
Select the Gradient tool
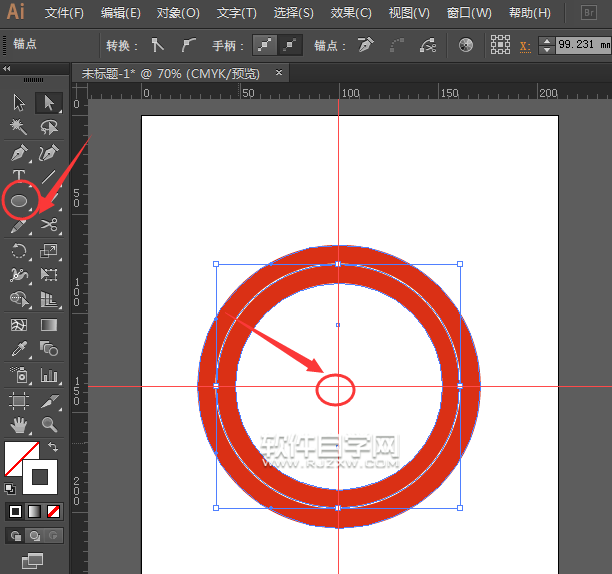pyautogui.click(x=48, y=325)
